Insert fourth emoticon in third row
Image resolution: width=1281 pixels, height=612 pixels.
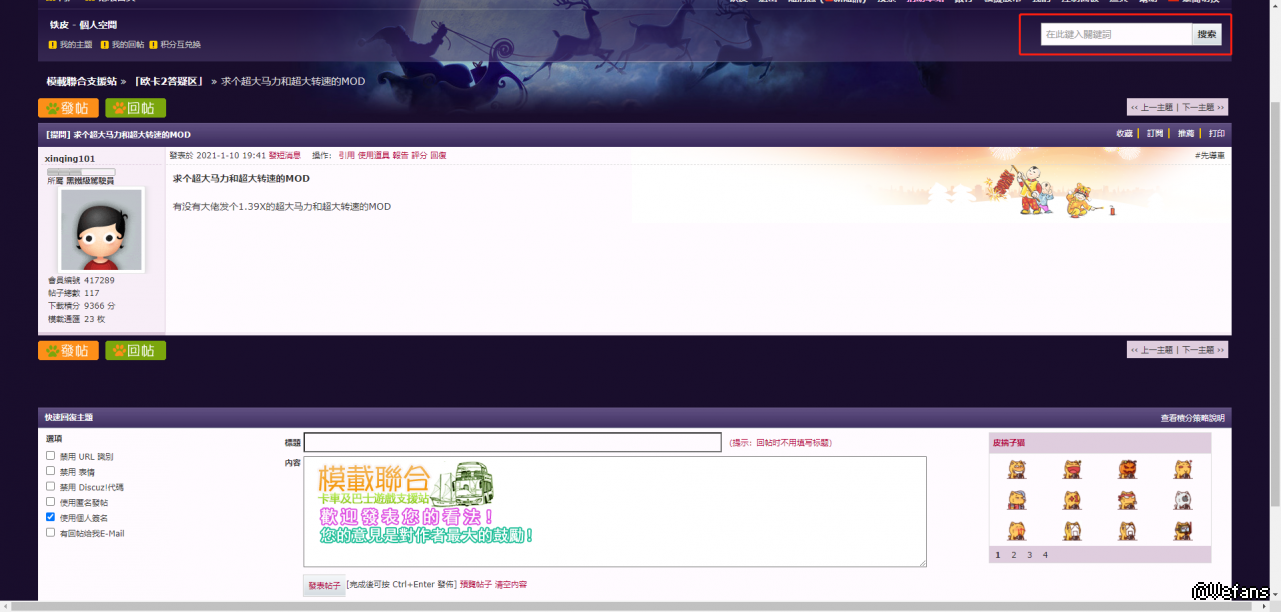(x=1183, y=531)
